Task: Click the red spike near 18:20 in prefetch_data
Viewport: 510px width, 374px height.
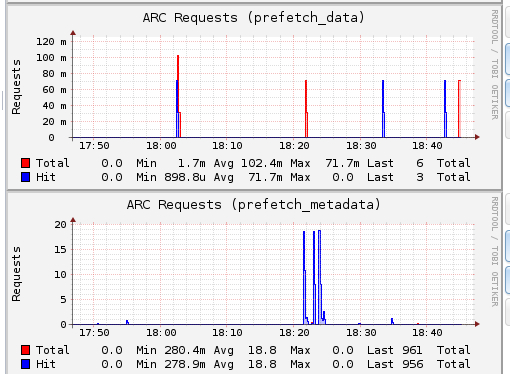Action: click(x=306, y=108)
